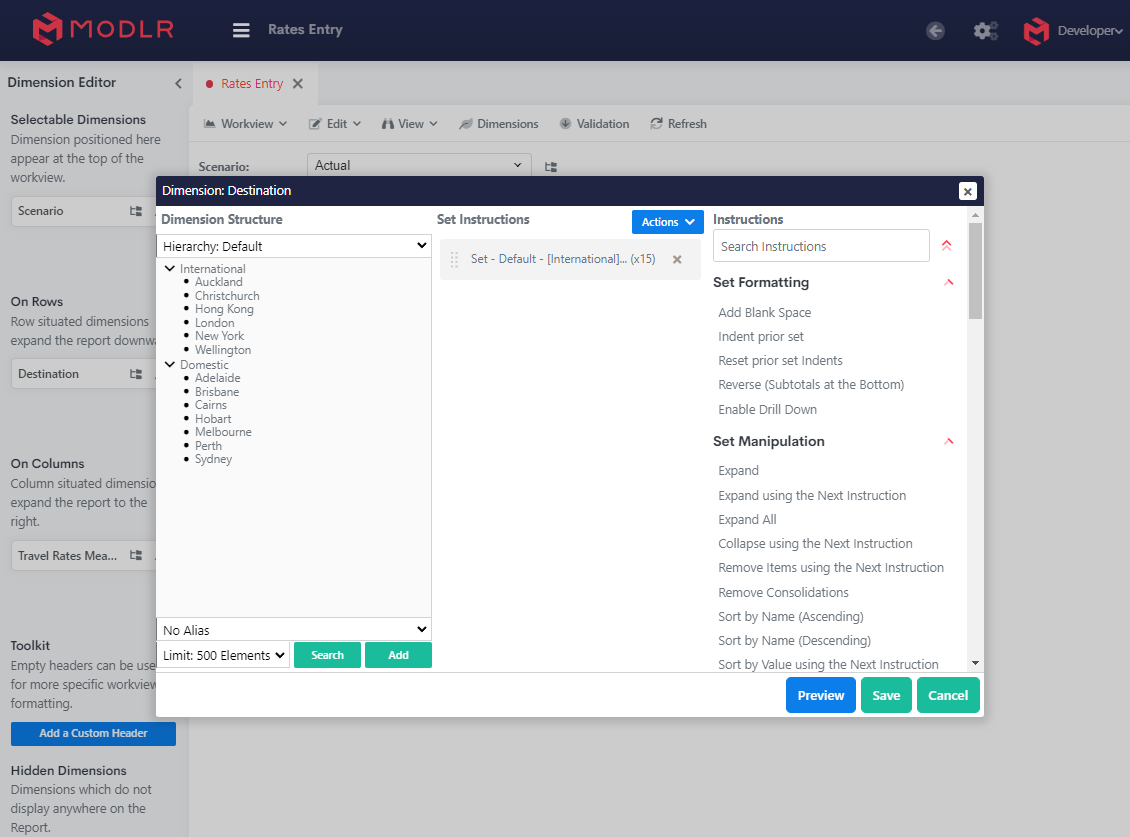Run Validation using its toolbar icon
The height and width of the screenshot is (837, 1130).
coord(567,123)
